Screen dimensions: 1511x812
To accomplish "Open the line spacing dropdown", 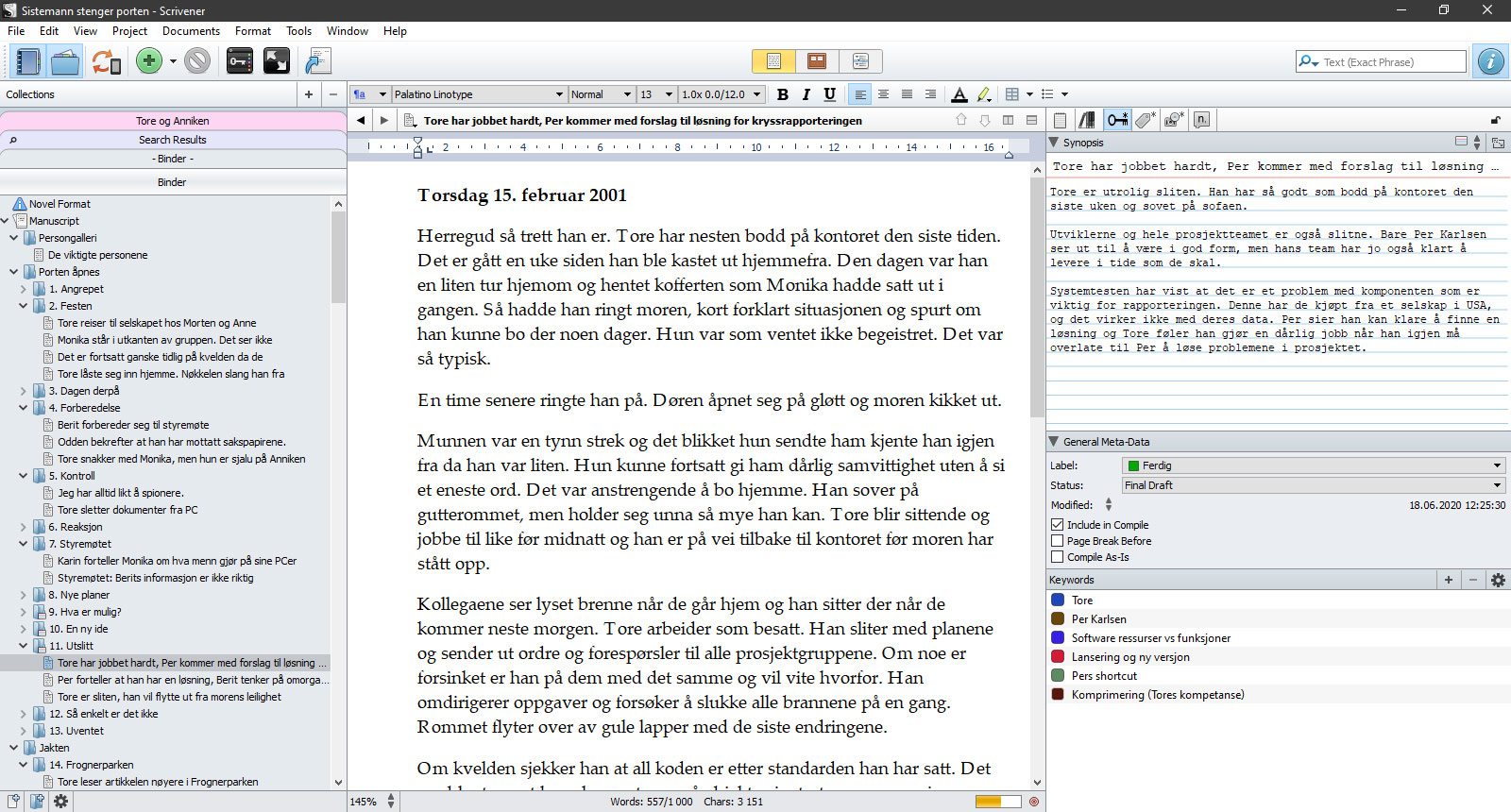I will click(722, 94).
